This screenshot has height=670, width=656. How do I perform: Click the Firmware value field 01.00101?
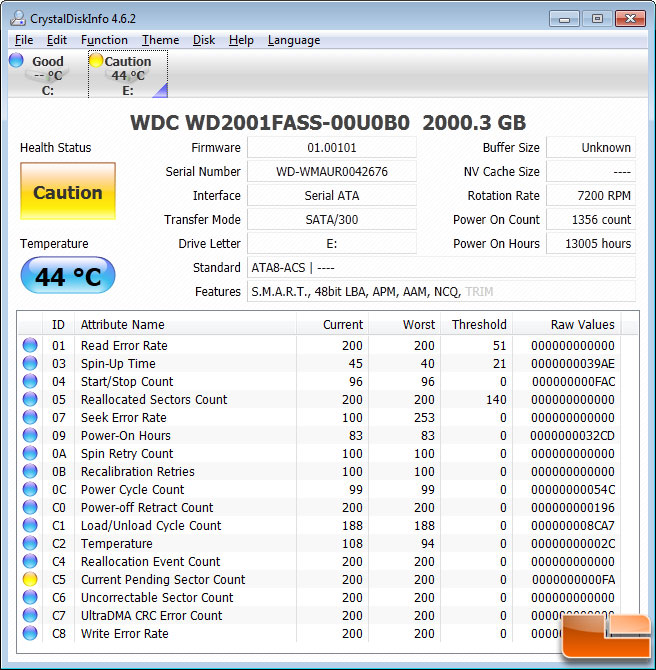(x=331, y=148)
